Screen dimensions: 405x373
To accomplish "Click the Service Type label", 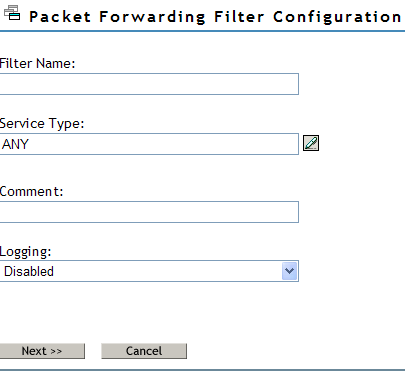I will 42,124.
